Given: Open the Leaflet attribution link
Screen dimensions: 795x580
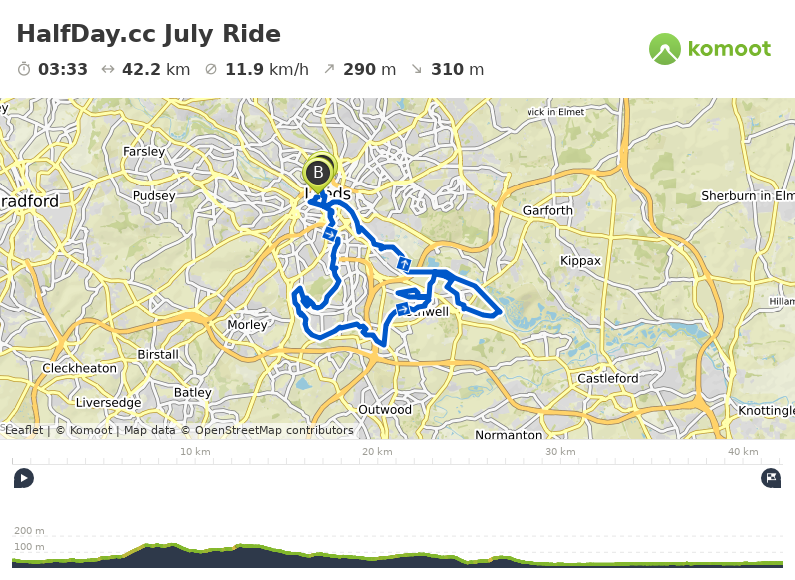Looking at the screenshot, I should 24,430.
